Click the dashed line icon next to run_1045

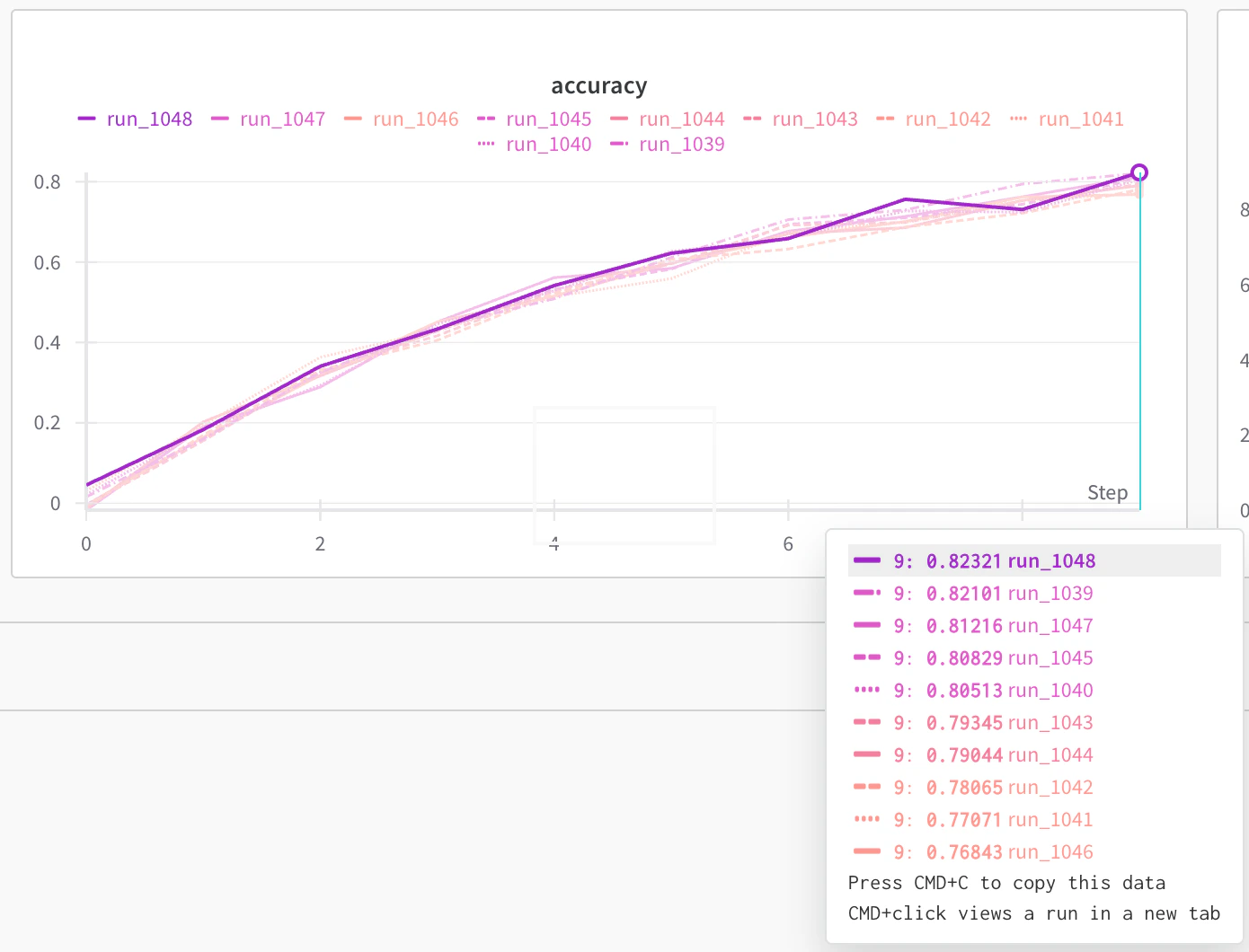(x=486, y=118)
